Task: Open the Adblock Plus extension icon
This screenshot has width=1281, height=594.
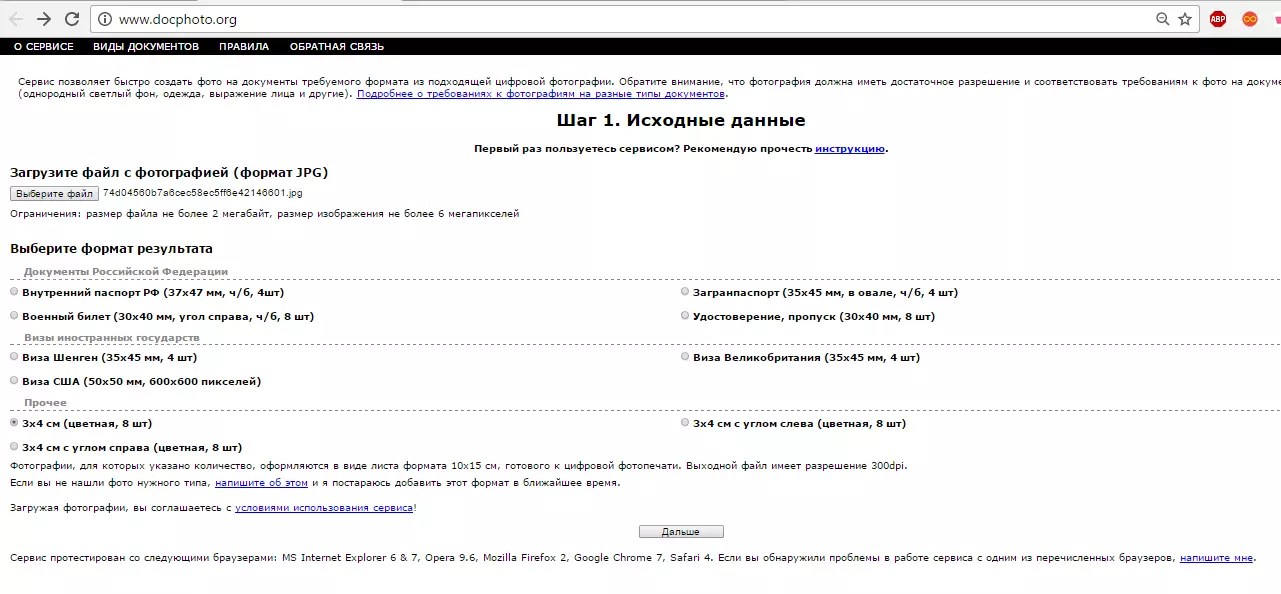Action: (x=1217, y=19)
